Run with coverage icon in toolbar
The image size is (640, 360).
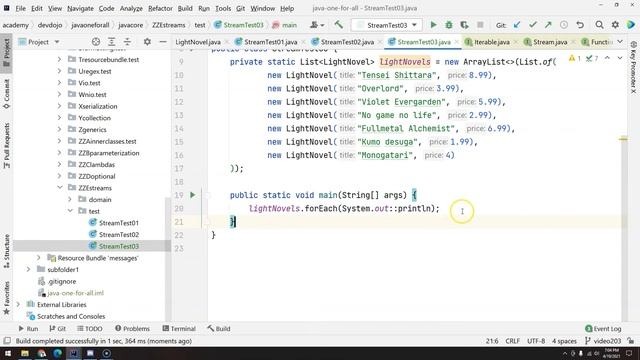pos(464,25)
